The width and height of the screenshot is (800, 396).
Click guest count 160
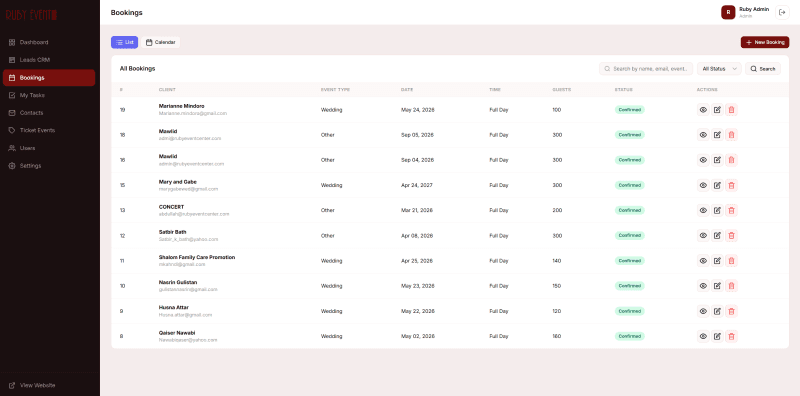tap(556, 336)
